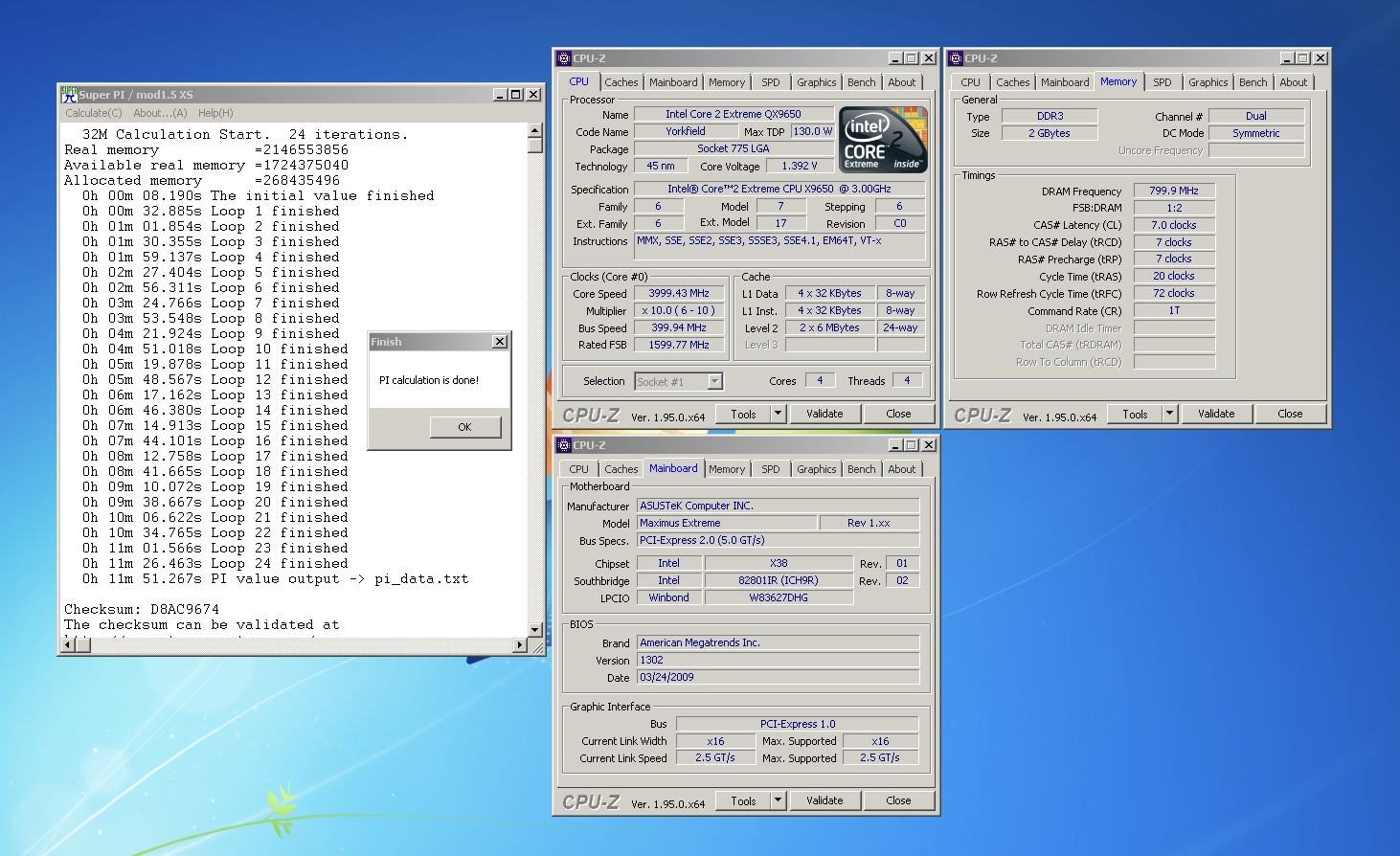Click Tools button in CPU window
Image resolution: width=1400 pixels, height=856 pixels.
[744, 414]
